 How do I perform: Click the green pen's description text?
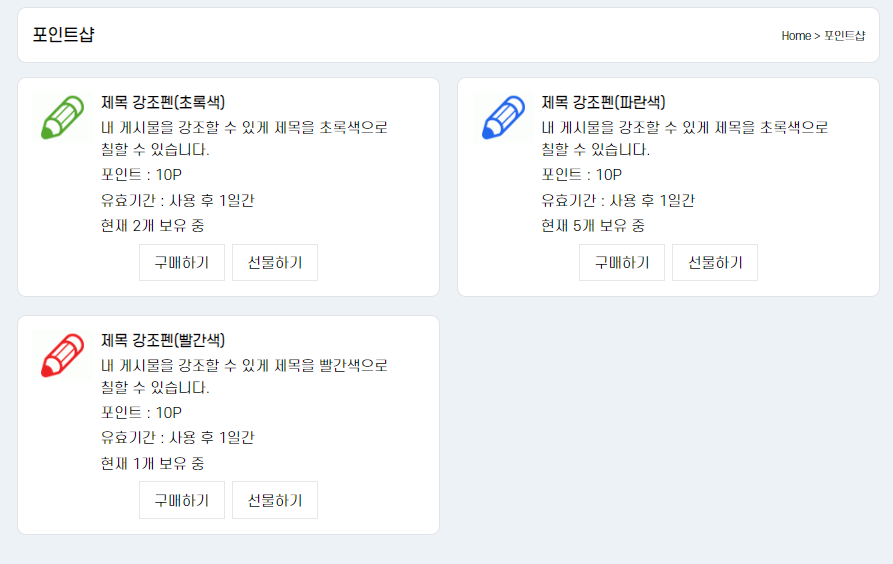244,139
